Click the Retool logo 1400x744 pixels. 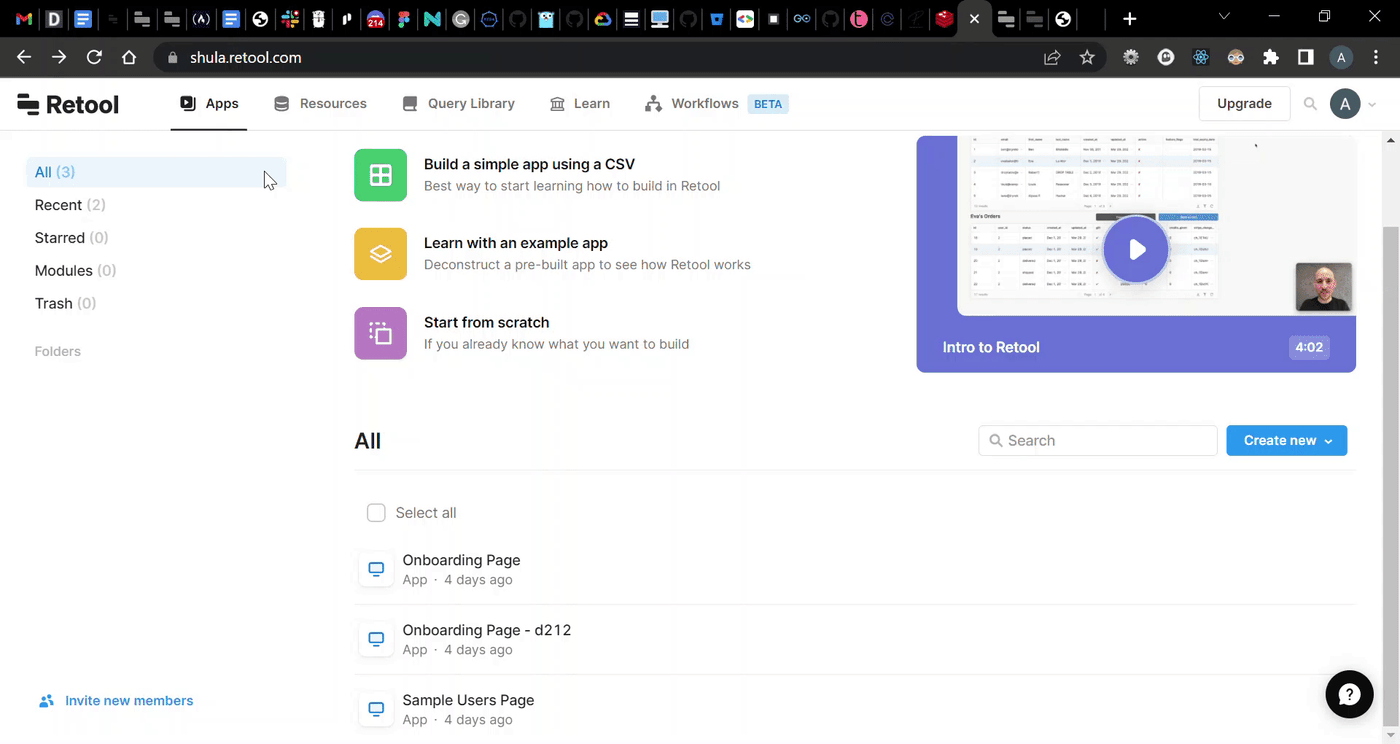[68, 104]
